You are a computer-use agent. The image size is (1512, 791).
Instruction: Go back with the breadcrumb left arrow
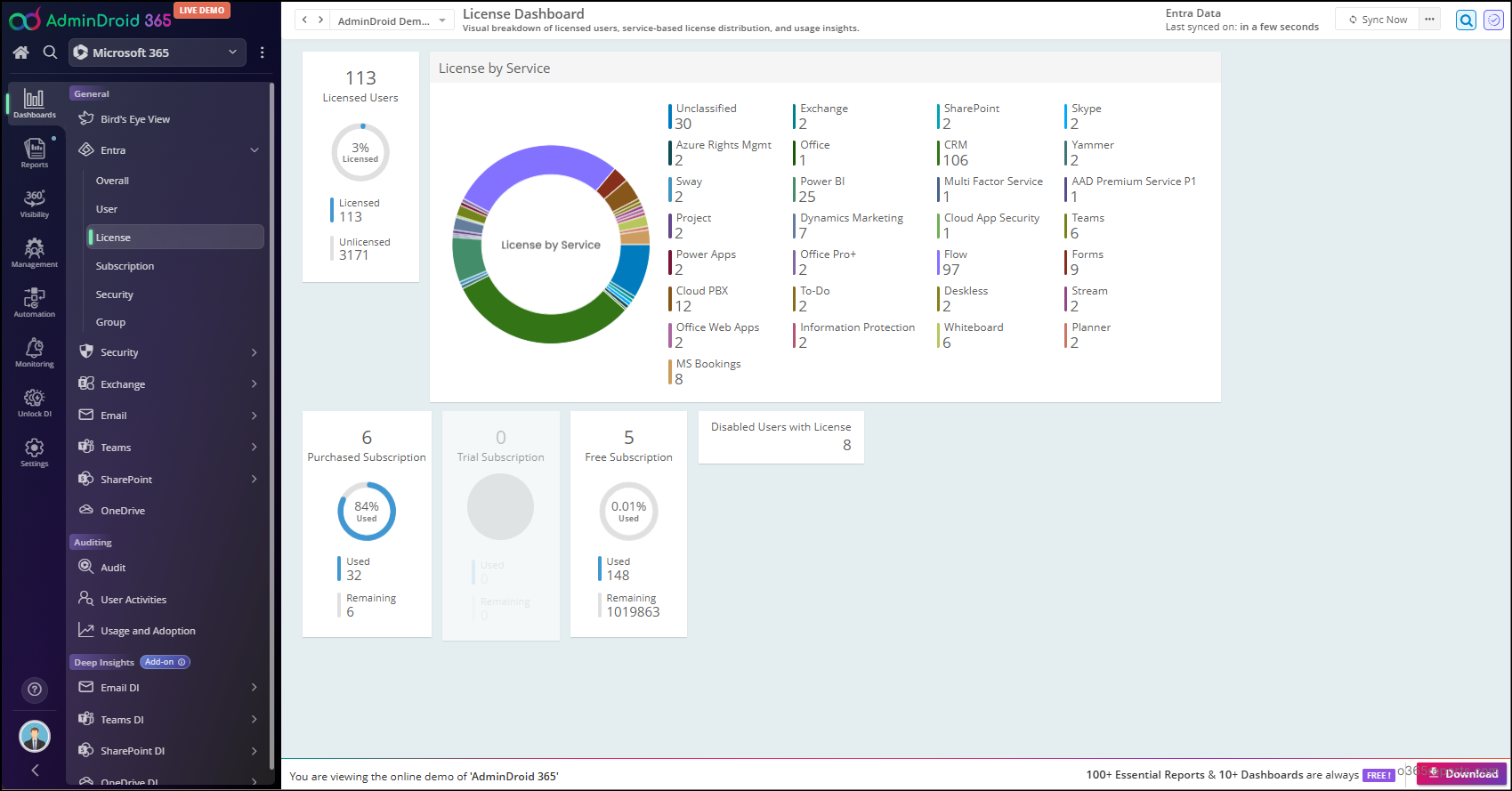coord(304,20)
